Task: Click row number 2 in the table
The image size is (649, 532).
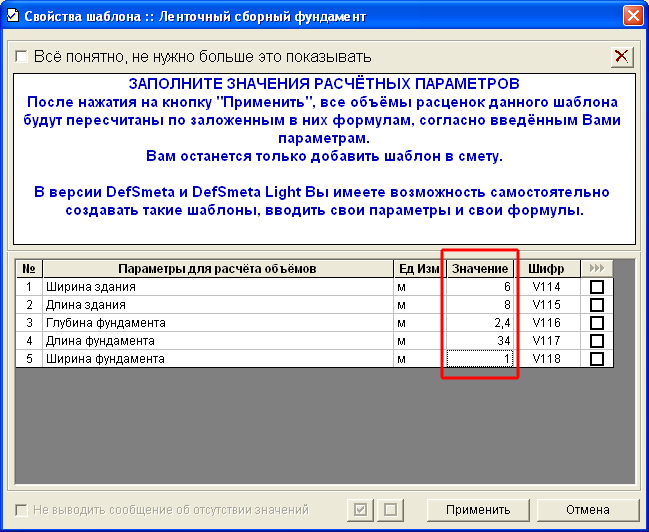Action: 29,305
